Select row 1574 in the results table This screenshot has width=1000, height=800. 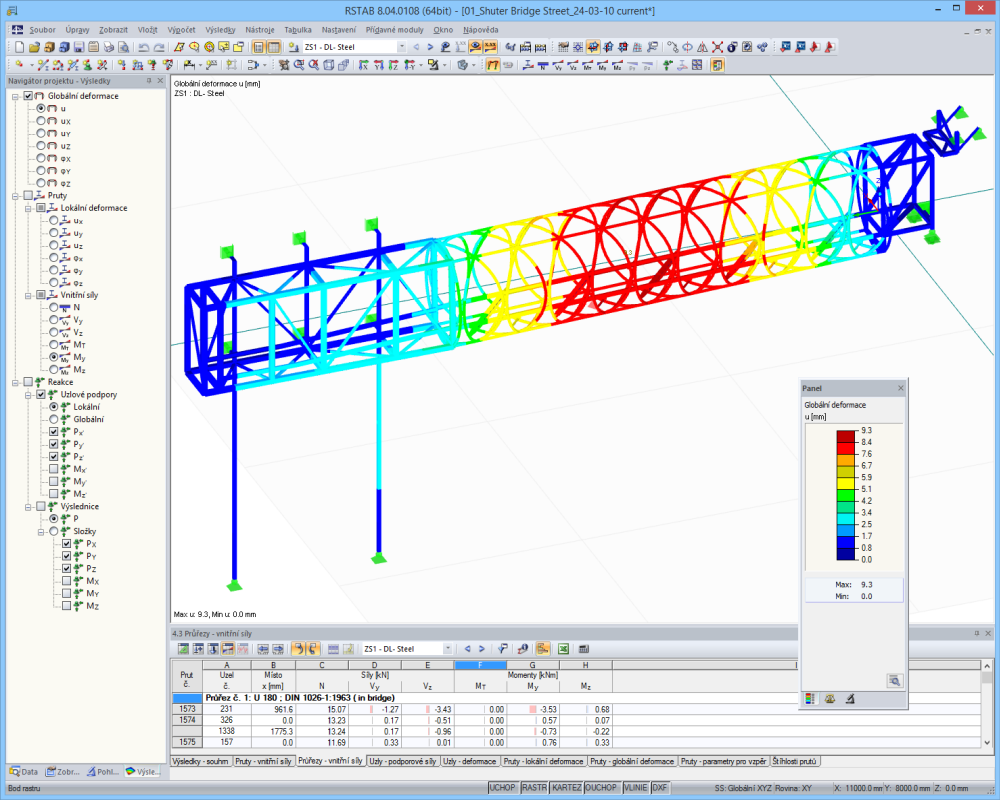point(186,720)
